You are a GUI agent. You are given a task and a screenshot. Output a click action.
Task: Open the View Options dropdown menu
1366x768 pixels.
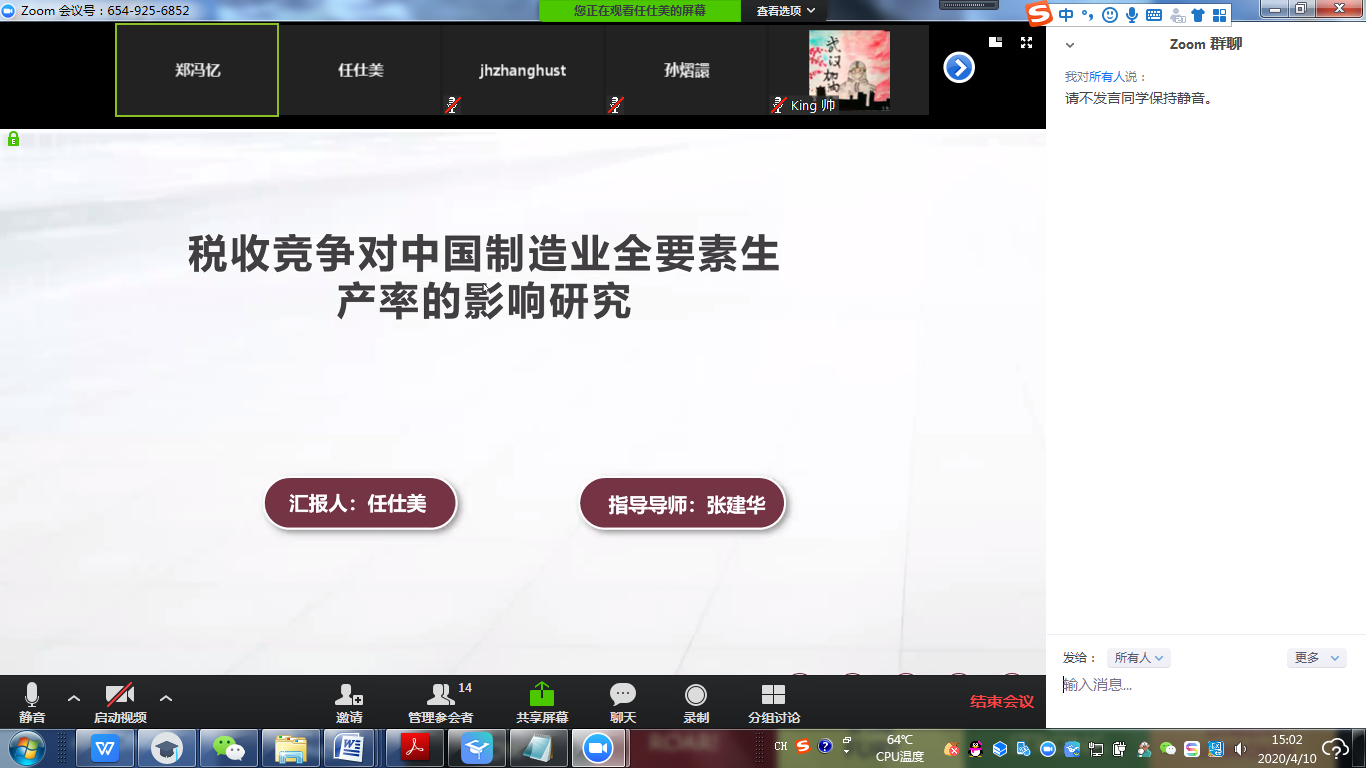pyautogui.click(x=785, y=11)
